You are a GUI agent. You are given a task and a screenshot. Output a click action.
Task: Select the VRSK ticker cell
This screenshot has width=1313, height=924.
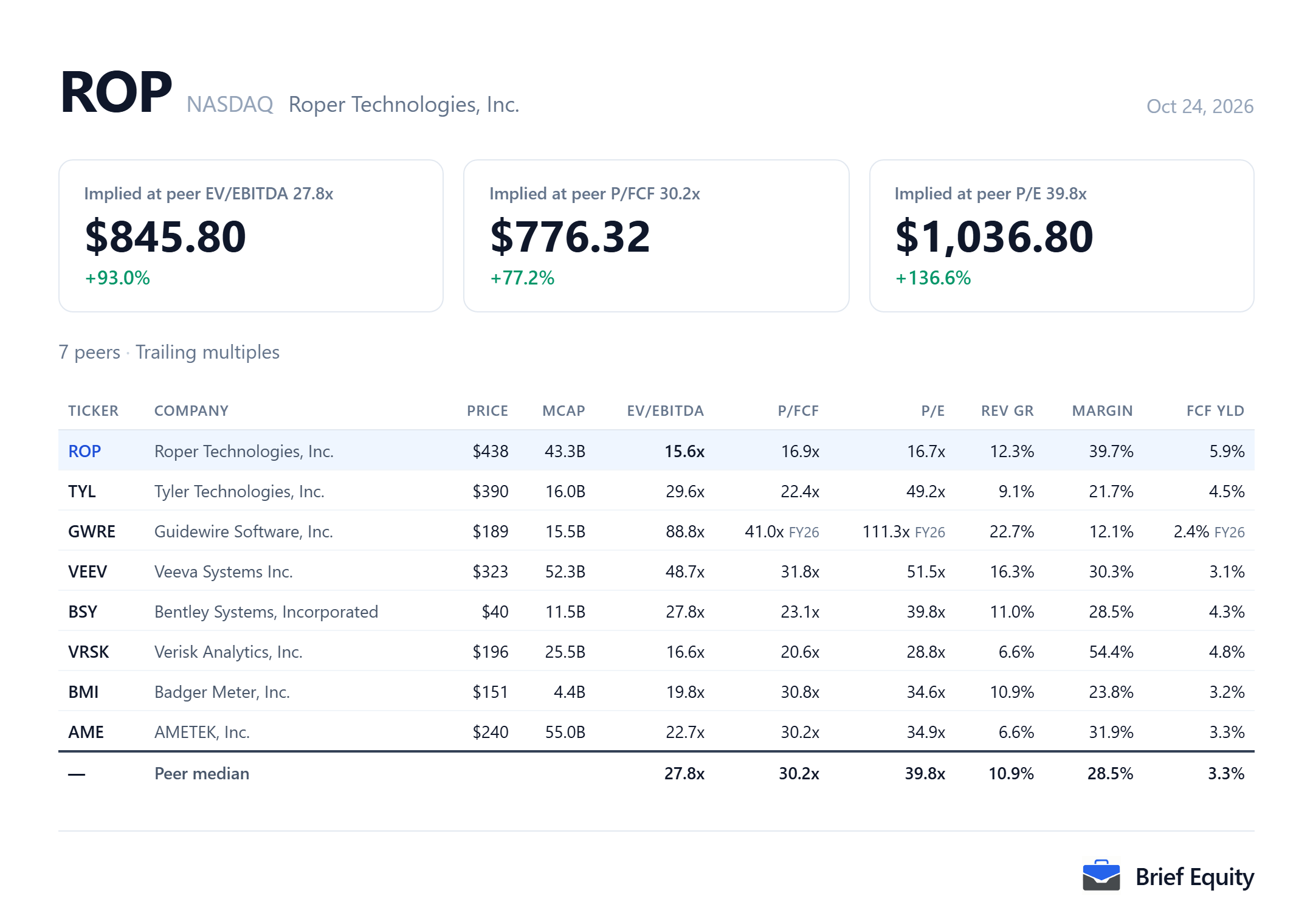point(89,652)
